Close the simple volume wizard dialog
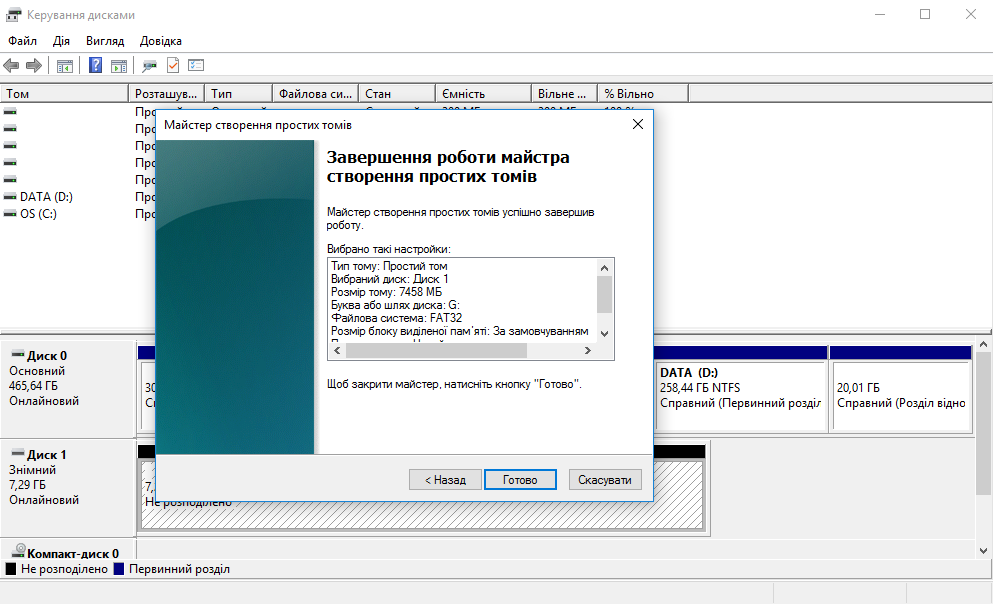This screenshot has height=604, width=993. [637, 125]
